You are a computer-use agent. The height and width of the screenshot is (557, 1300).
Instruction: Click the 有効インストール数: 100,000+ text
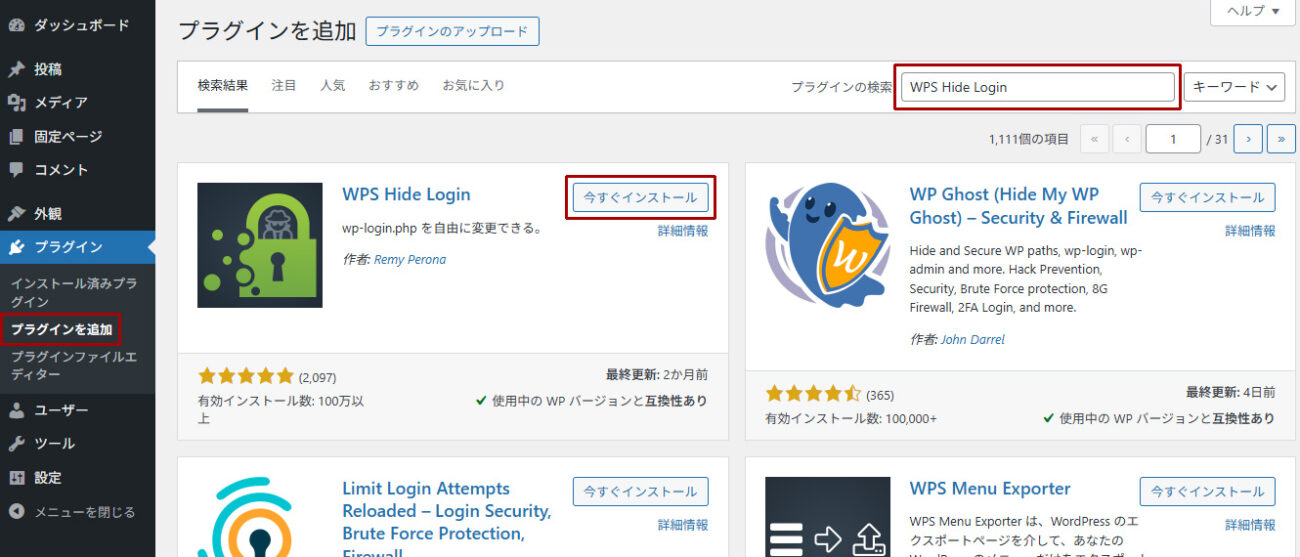(851, 418)
